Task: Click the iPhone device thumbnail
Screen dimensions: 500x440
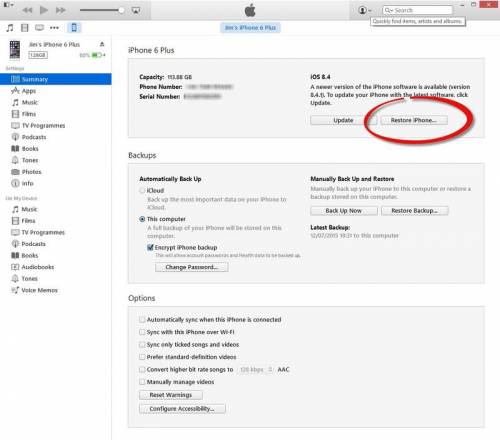Action: (x=15, y=50)
